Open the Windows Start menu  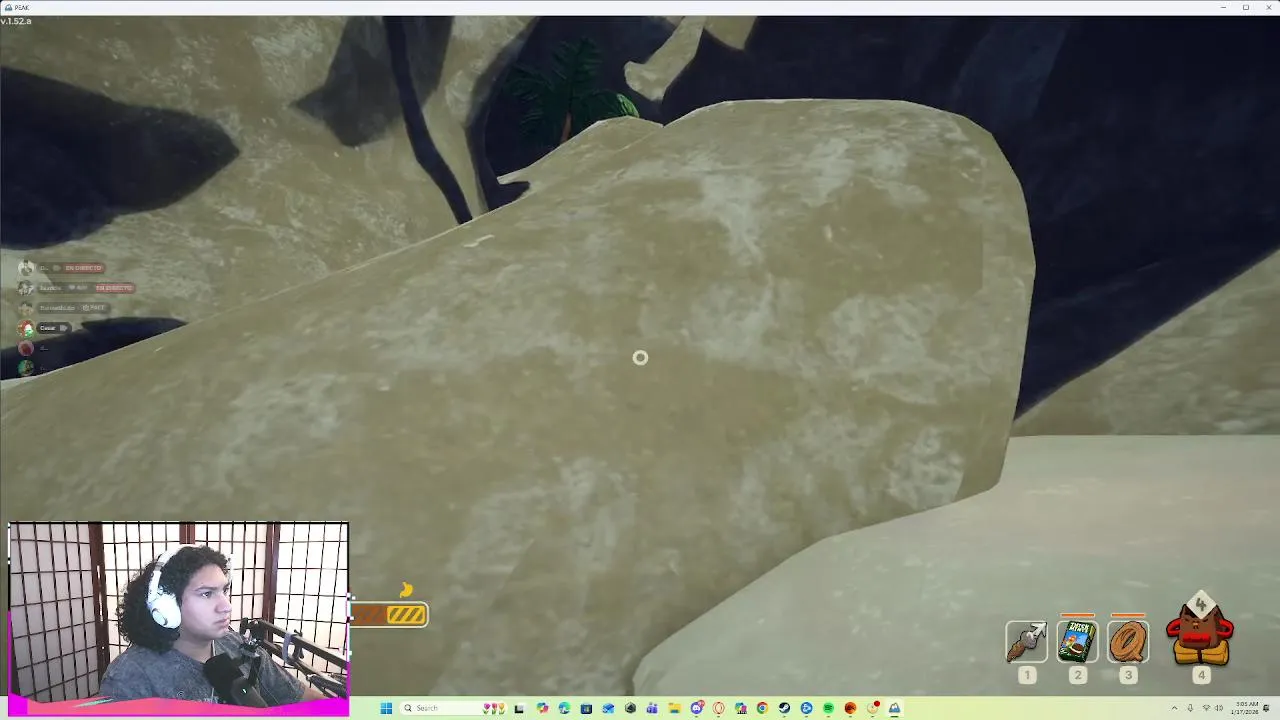(x=386, y=708)
